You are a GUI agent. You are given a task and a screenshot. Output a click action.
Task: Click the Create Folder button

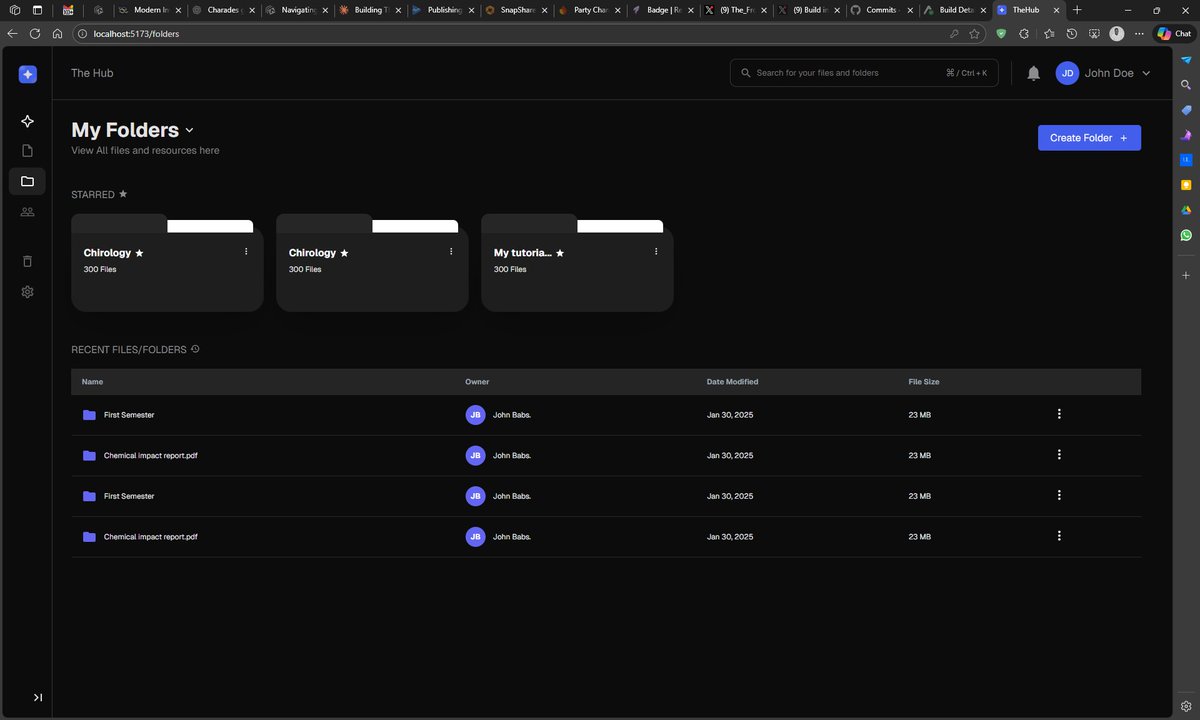[x=1089, y=138]
